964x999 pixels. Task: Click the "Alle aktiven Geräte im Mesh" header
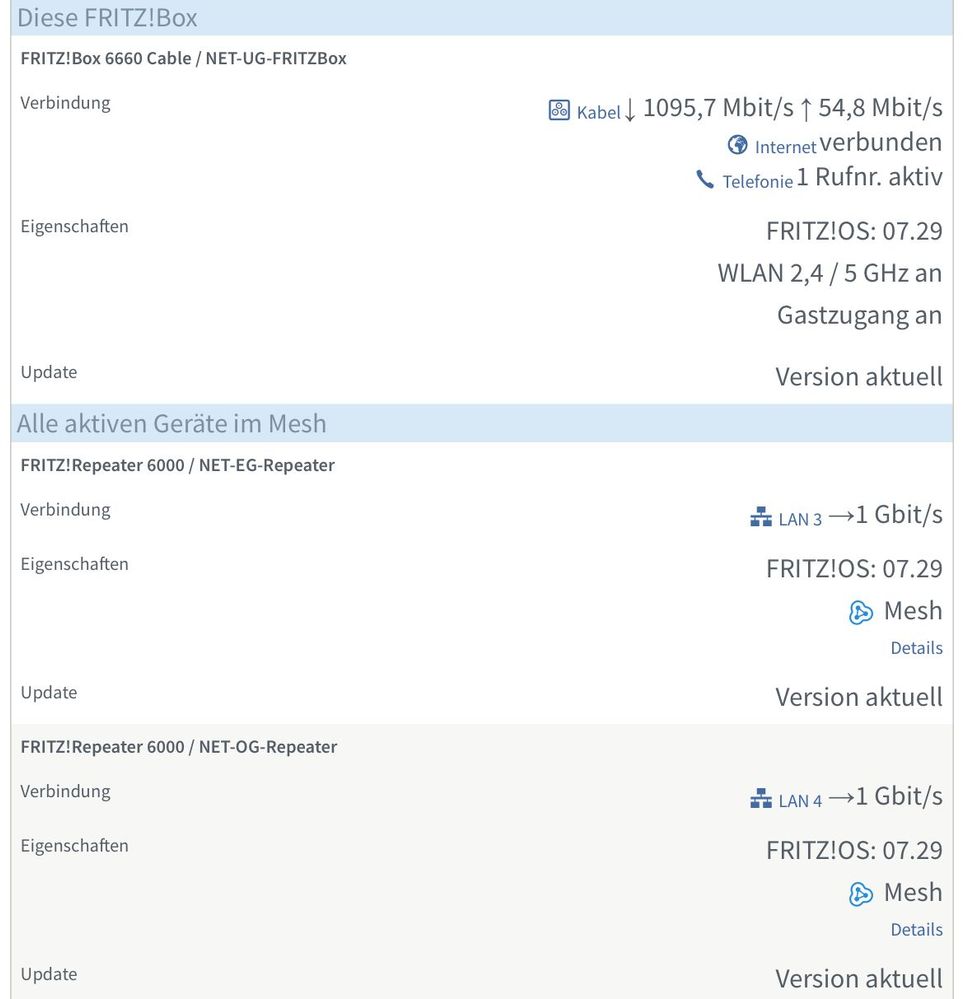pos(171,423)
